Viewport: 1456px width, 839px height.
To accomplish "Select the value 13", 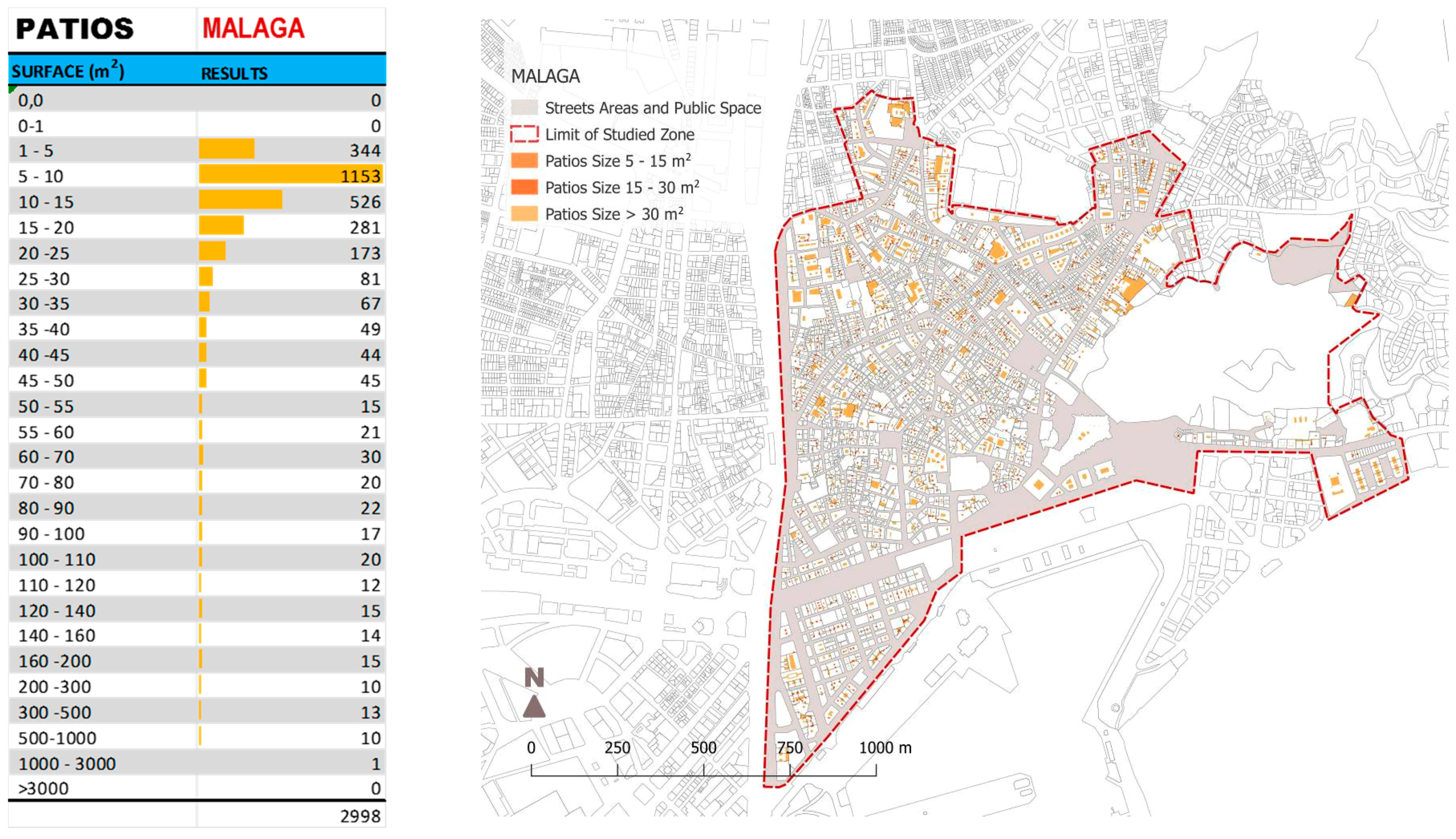I will pos(370,713).
